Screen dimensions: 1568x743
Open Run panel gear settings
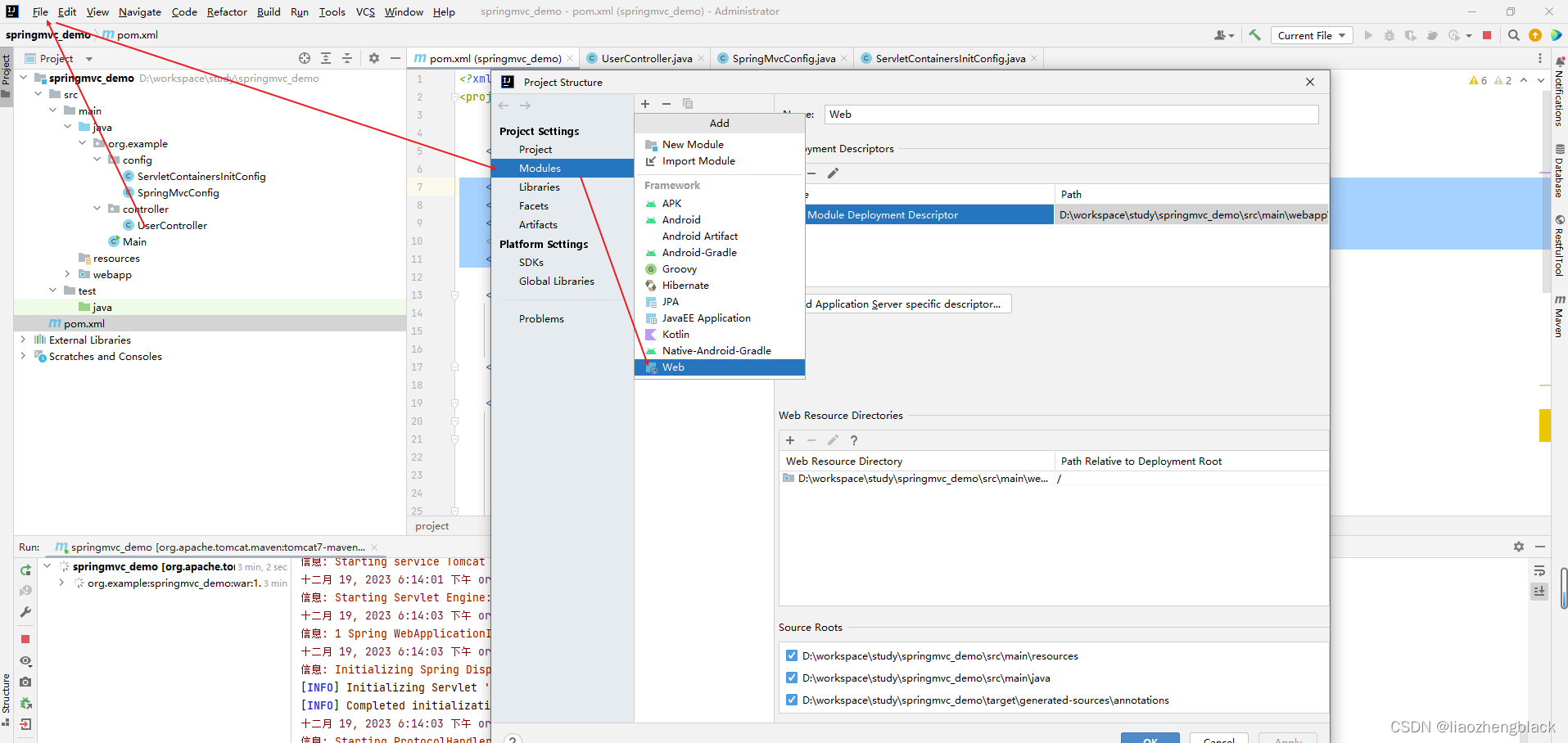pos(1519,547)
